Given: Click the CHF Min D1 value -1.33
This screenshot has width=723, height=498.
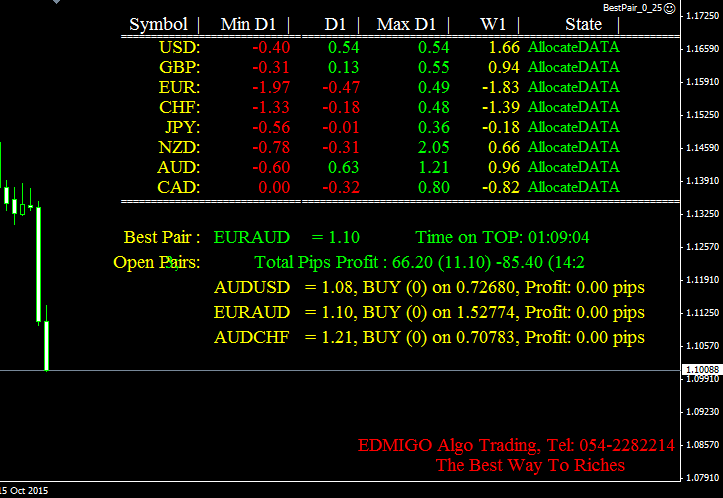Looking at the screenshot, I should tap(271, 107).
